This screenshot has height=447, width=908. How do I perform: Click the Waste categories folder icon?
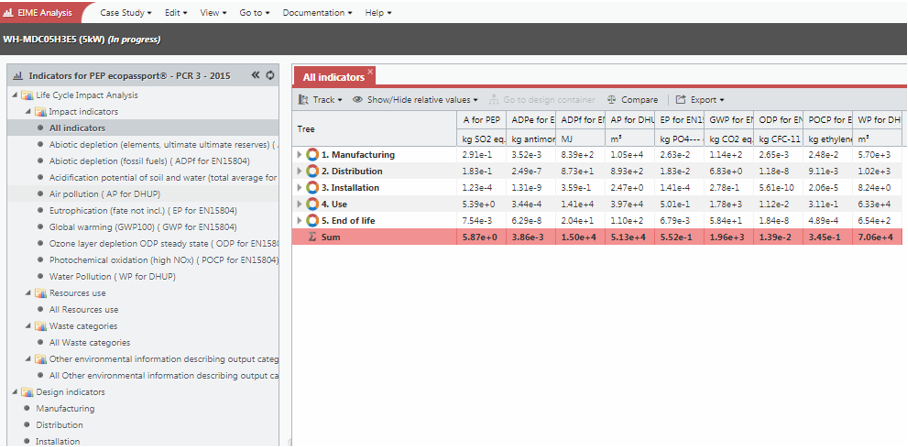41,326
